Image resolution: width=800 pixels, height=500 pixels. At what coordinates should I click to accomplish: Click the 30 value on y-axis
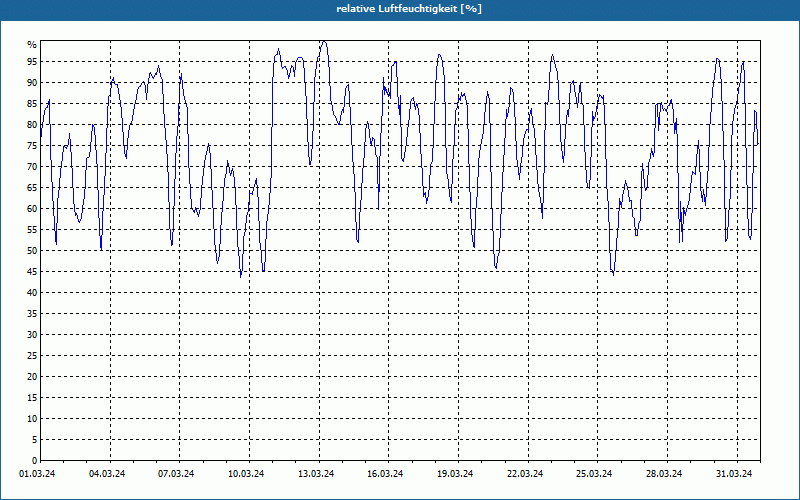[x=32, y=335]
